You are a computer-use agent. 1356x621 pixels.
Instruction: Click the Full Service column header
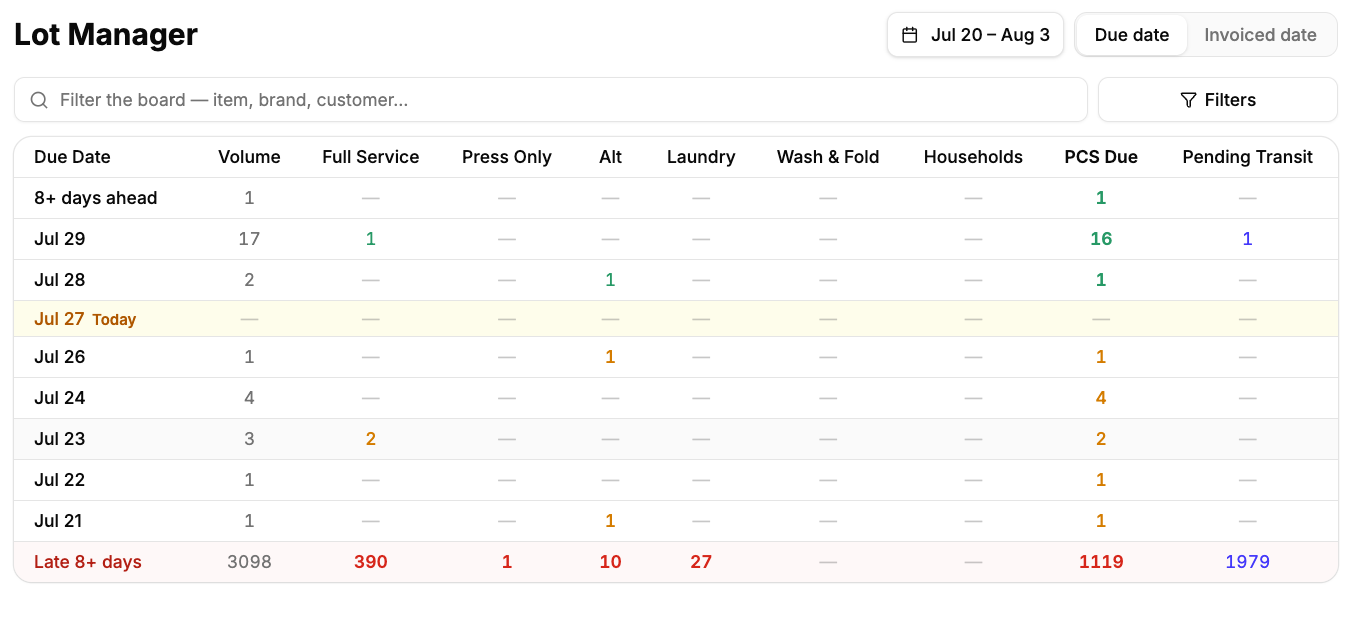[370, 157]
